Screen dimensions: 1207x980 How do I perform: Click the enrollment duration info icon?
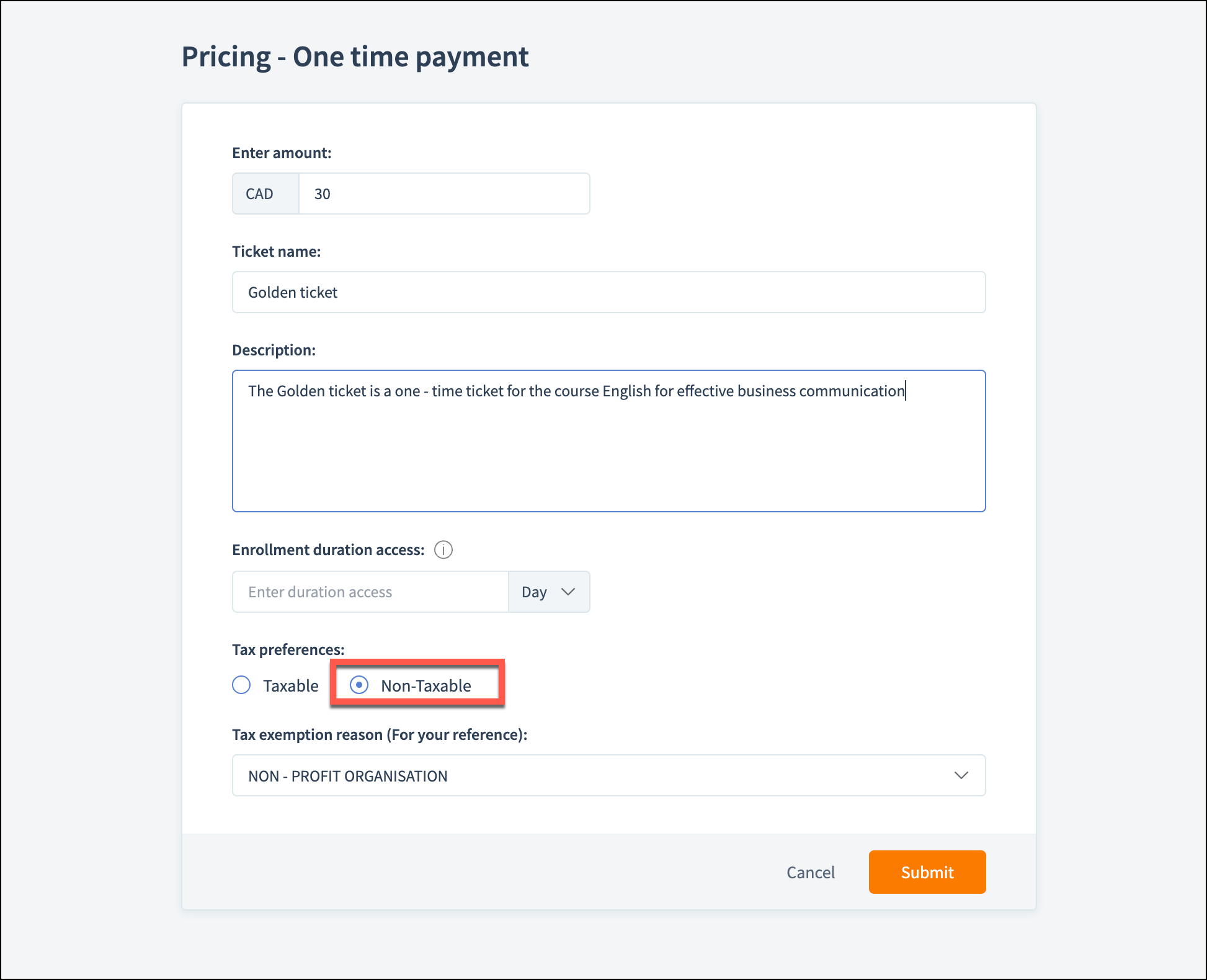443,550
